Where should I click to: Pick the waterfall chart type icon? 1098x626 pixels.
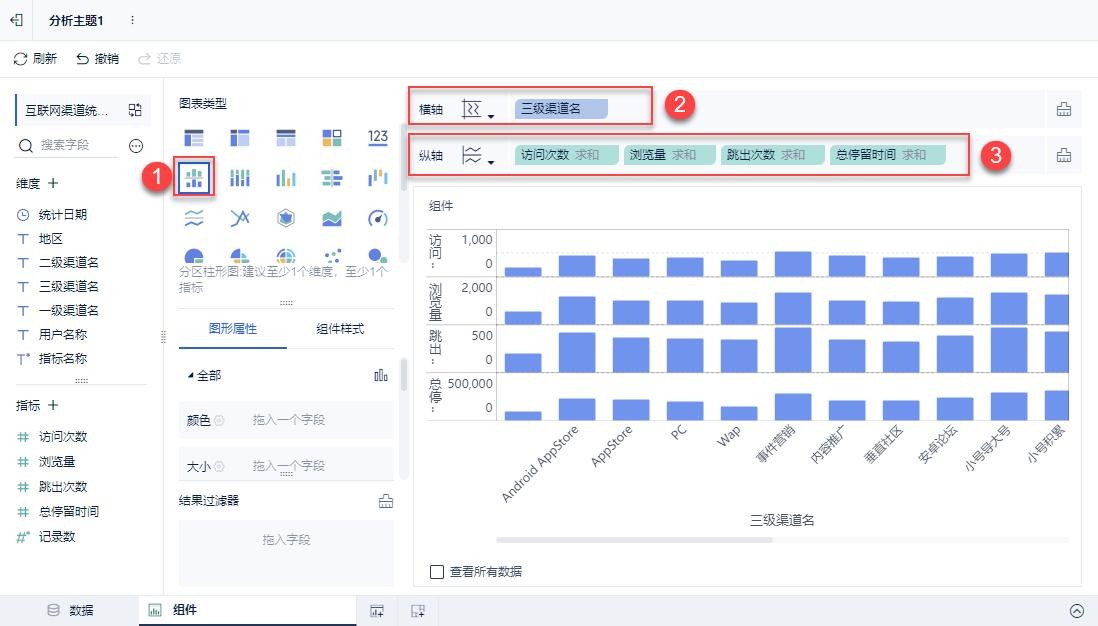point(377,178)
